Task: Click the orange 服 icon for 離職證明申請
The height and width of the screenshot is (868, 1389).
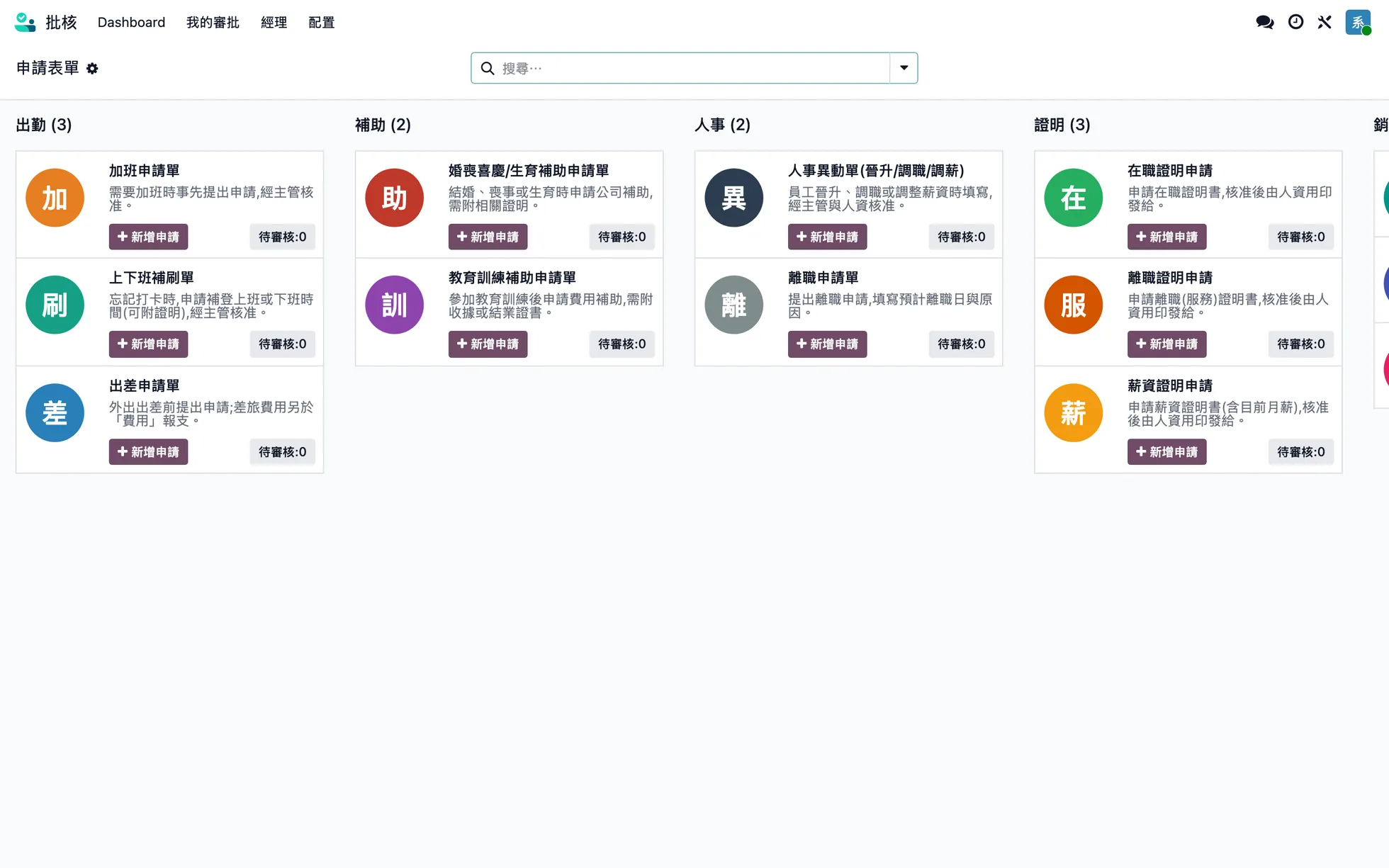Action: point(1074,305)
